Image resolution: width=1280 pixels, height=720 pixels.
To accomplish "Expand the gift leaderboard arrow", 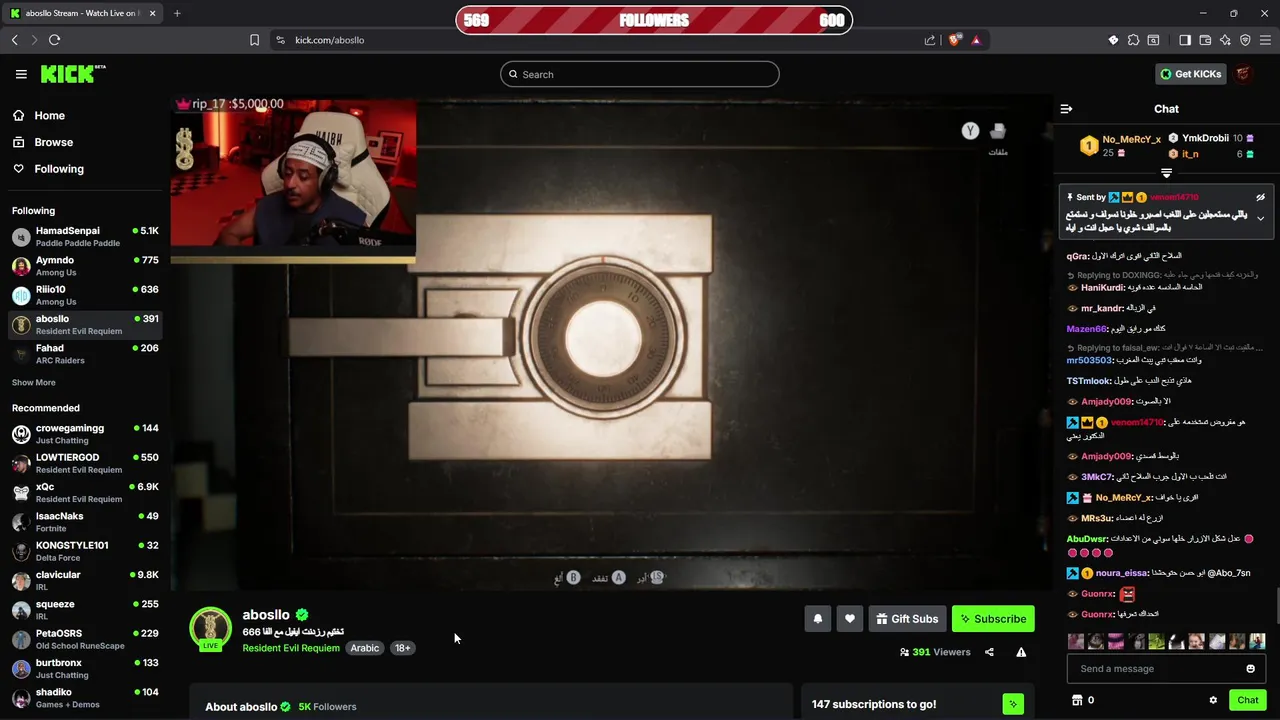I will (1166, 174).
